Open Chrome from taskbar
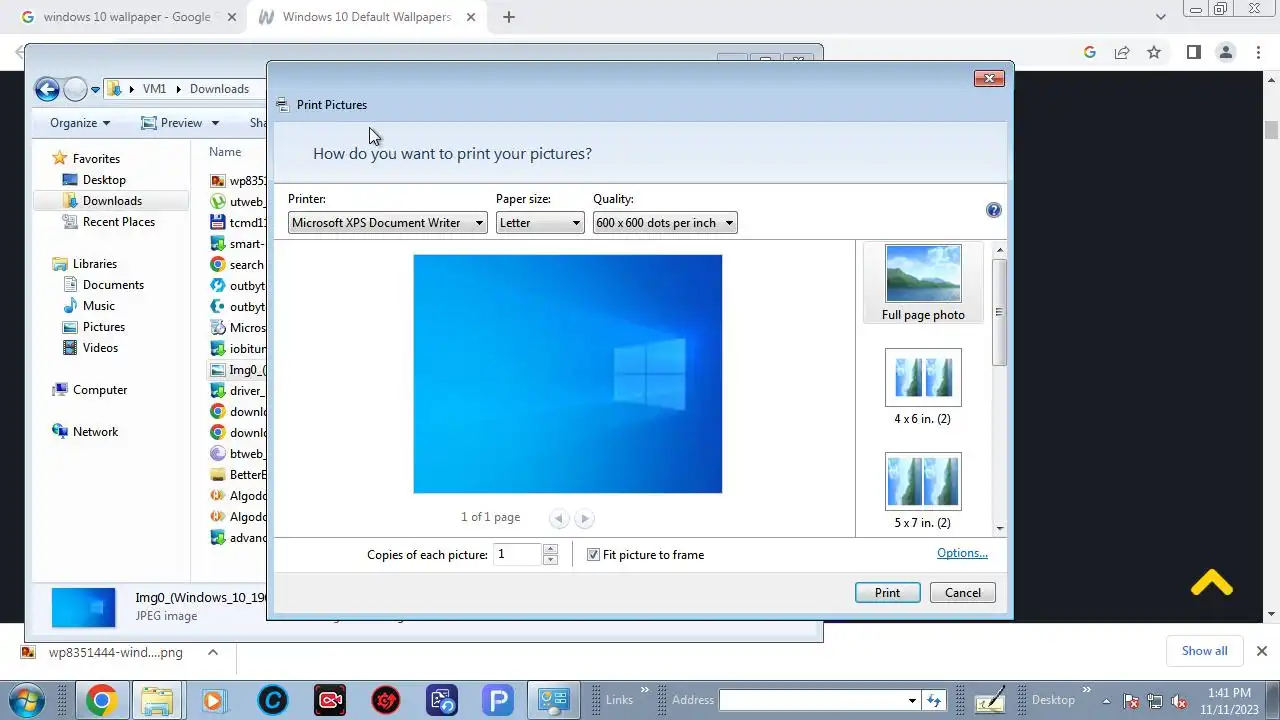This screenshot has width=1280, height=720. 100,700
